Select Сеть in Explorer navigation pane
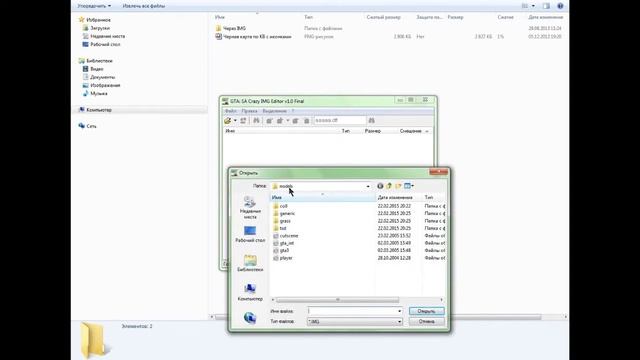Screen dimensions: 640x360 (87, 126)
